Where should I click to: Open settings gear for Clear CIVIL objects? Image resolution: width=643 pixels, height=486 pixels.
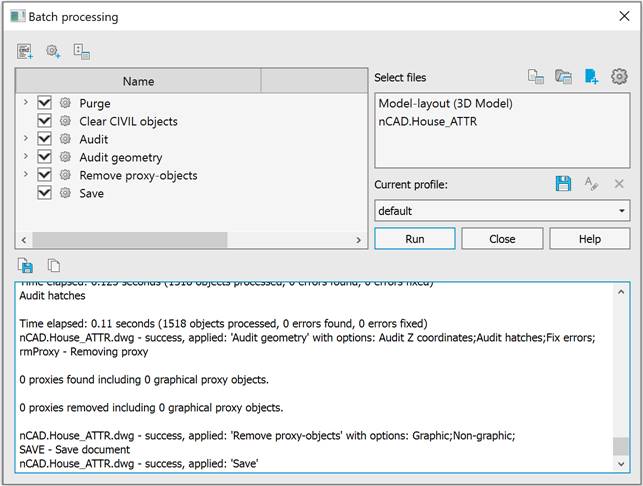65,121
